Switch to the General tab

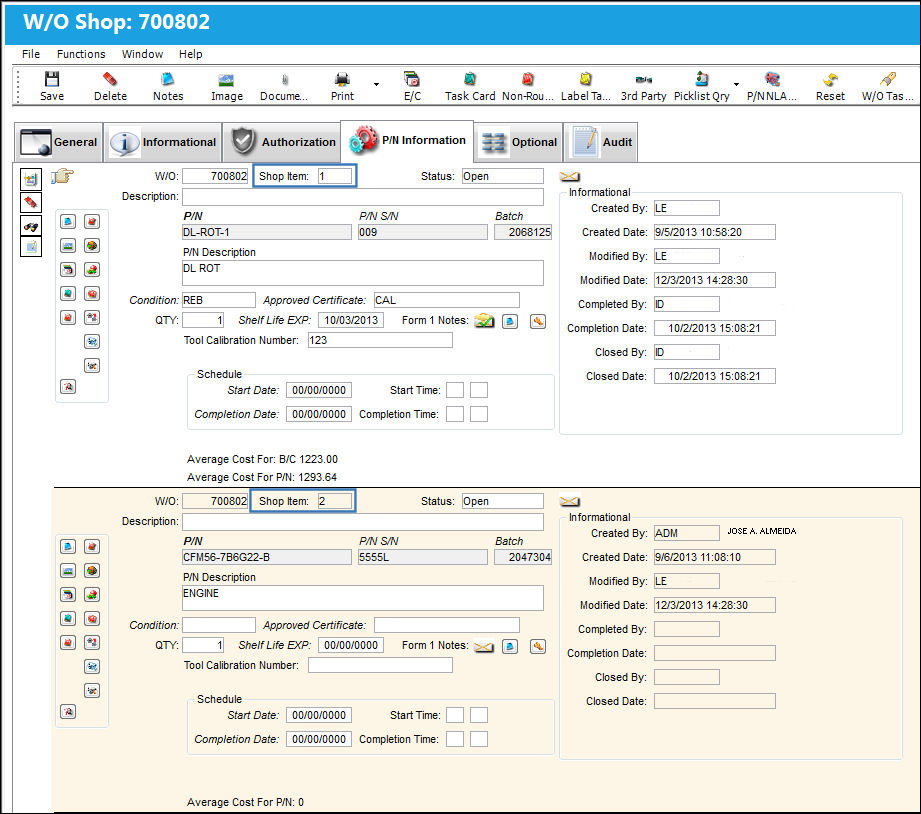coord(59,142)
